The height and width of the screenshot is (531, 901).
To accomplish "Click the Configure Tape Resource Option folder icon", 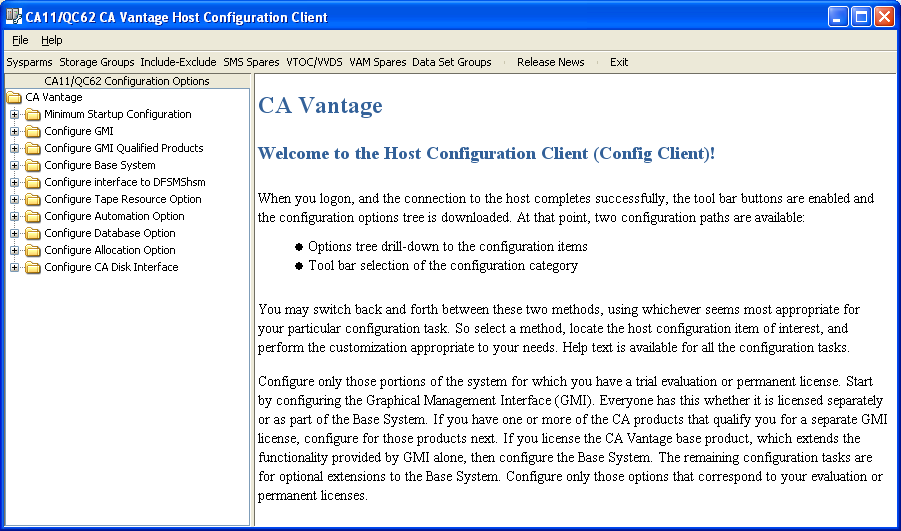I will (x=33, y=199).
